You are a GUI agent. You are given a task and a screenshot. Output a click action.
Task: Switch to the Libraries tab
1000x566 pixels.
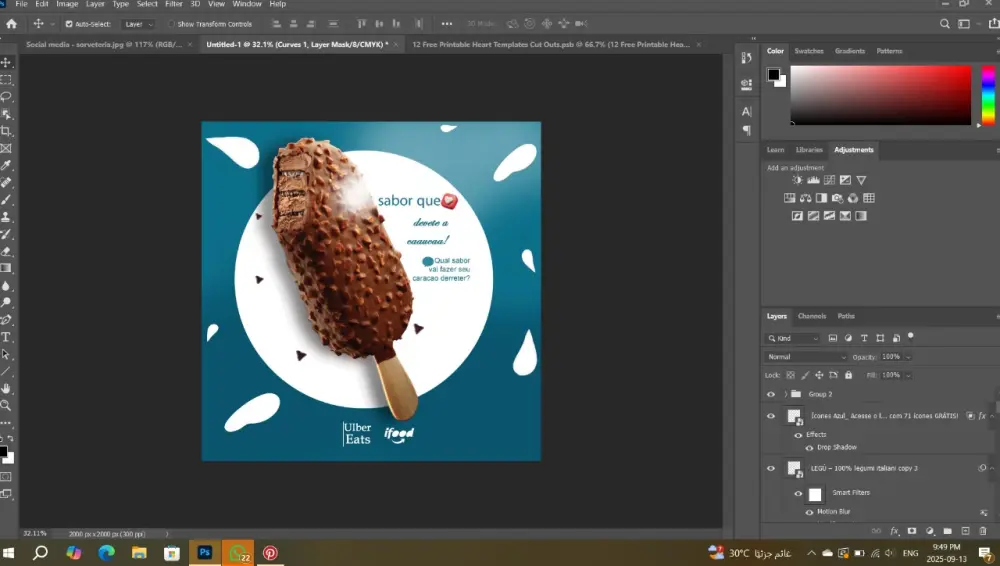tap(809, 150)
